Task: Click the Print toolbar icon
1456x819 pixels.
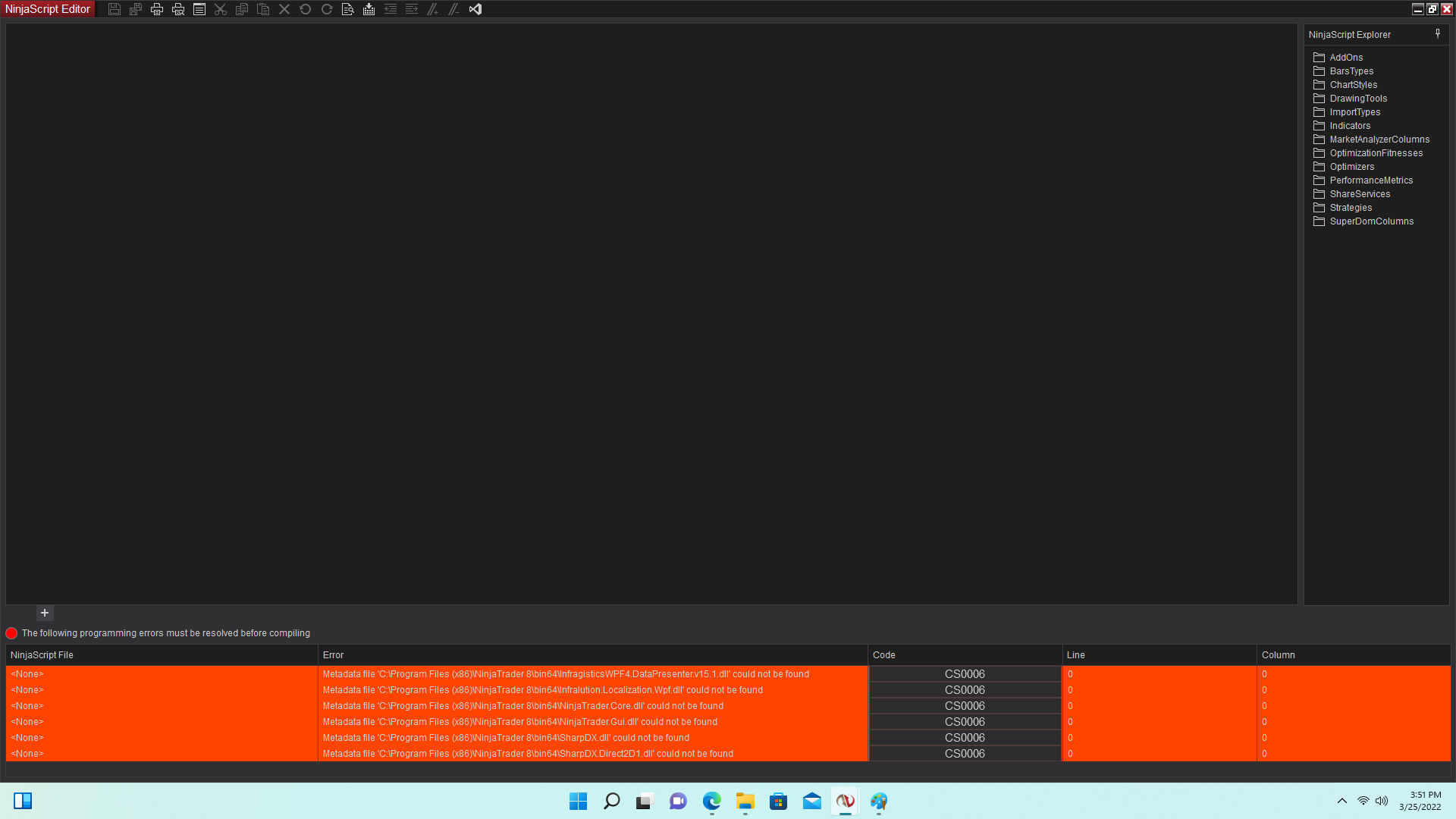Action: [157, 9]
